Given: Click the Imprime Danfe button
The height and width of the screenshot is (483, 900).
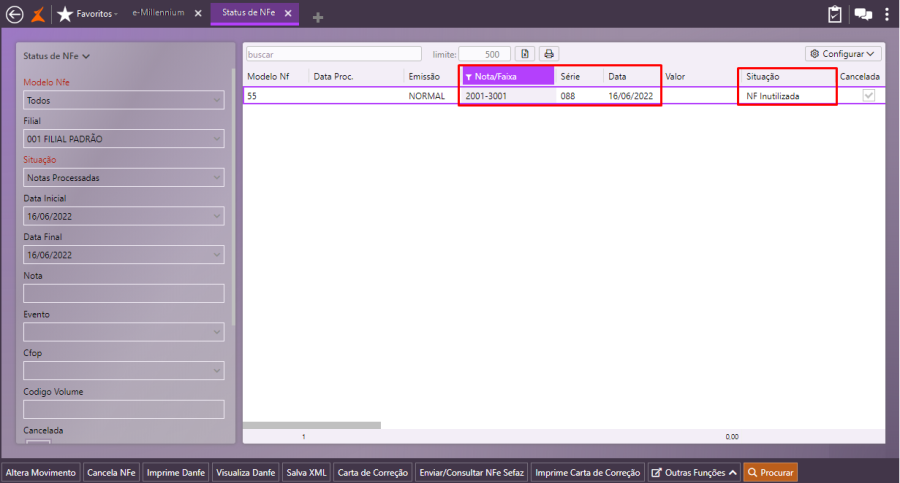Looking at the screenshot, I should pyautogui.click(x=176, y=473).
